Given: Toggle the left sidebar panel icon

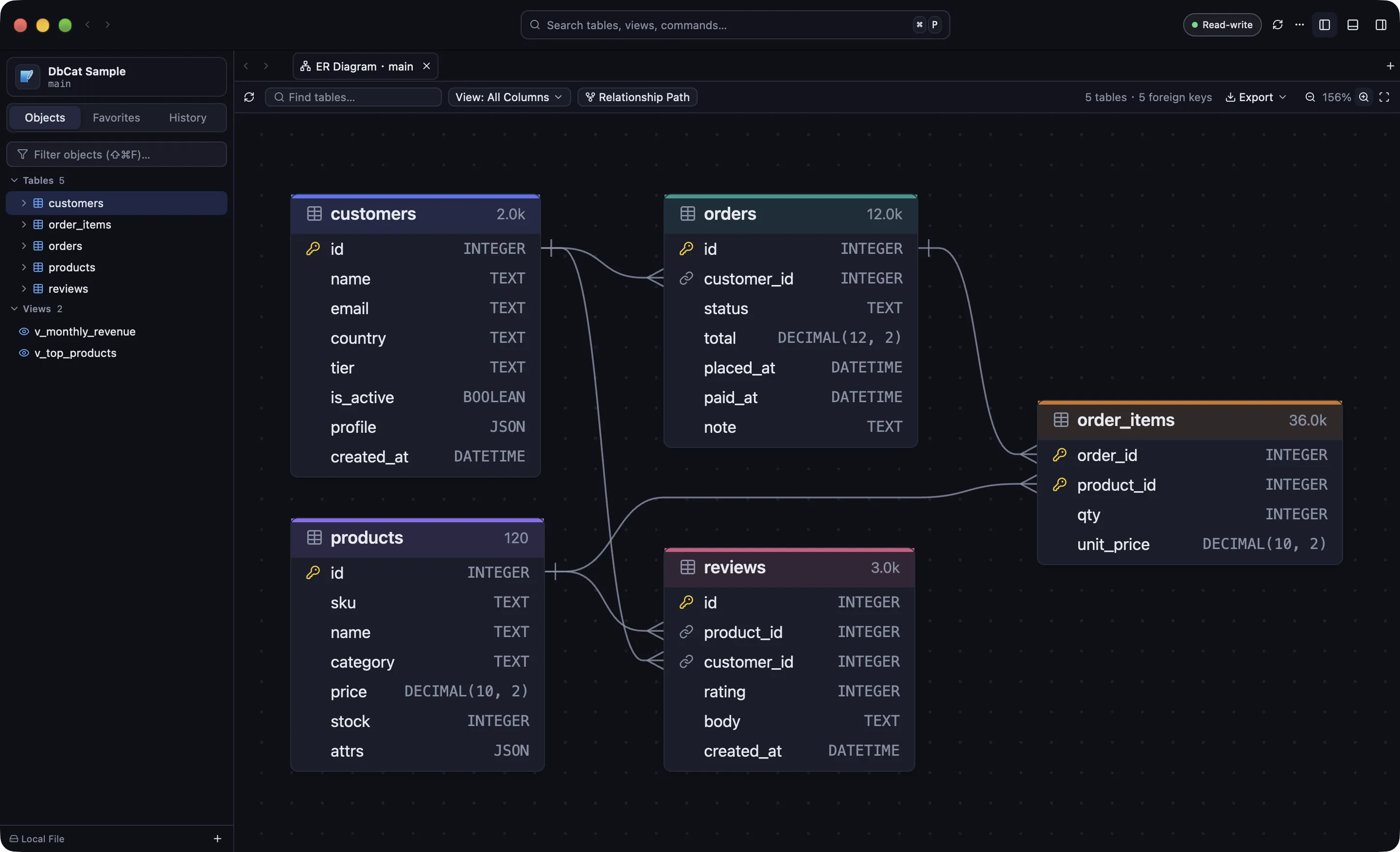Looking at the screenshot, I should click(x=1325, y=24).
